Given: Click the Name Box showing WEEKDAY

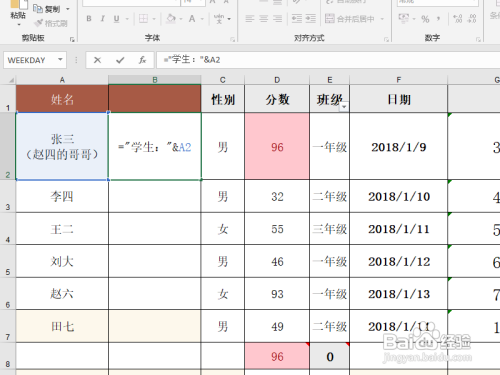Looking at the screenshot, I should pyautogui.click(x=30, y=60).
